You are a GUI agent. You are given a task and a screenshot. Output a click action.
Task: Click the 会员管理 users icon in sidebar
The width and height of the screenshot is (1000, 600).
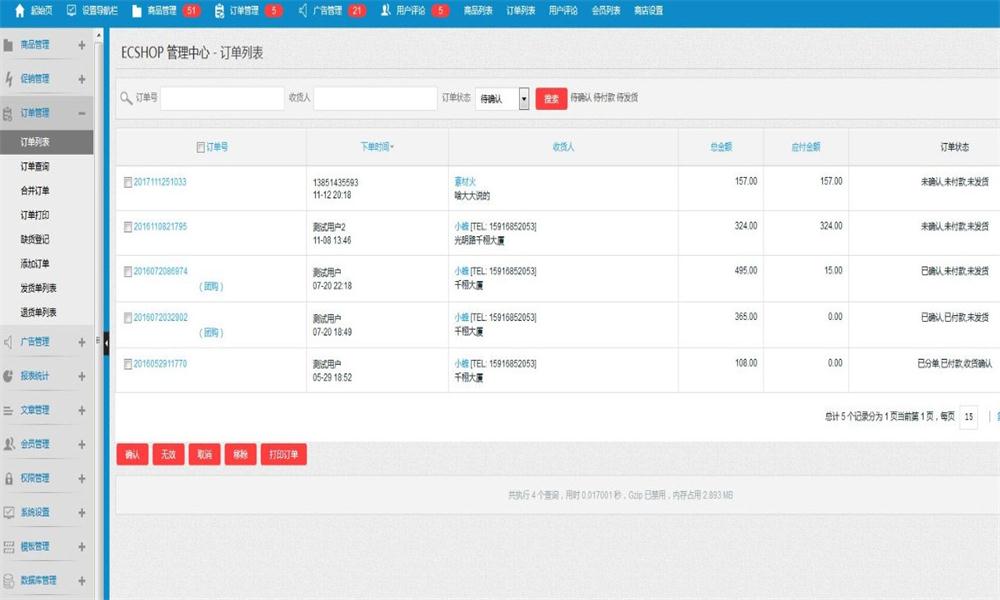(9, 444)
